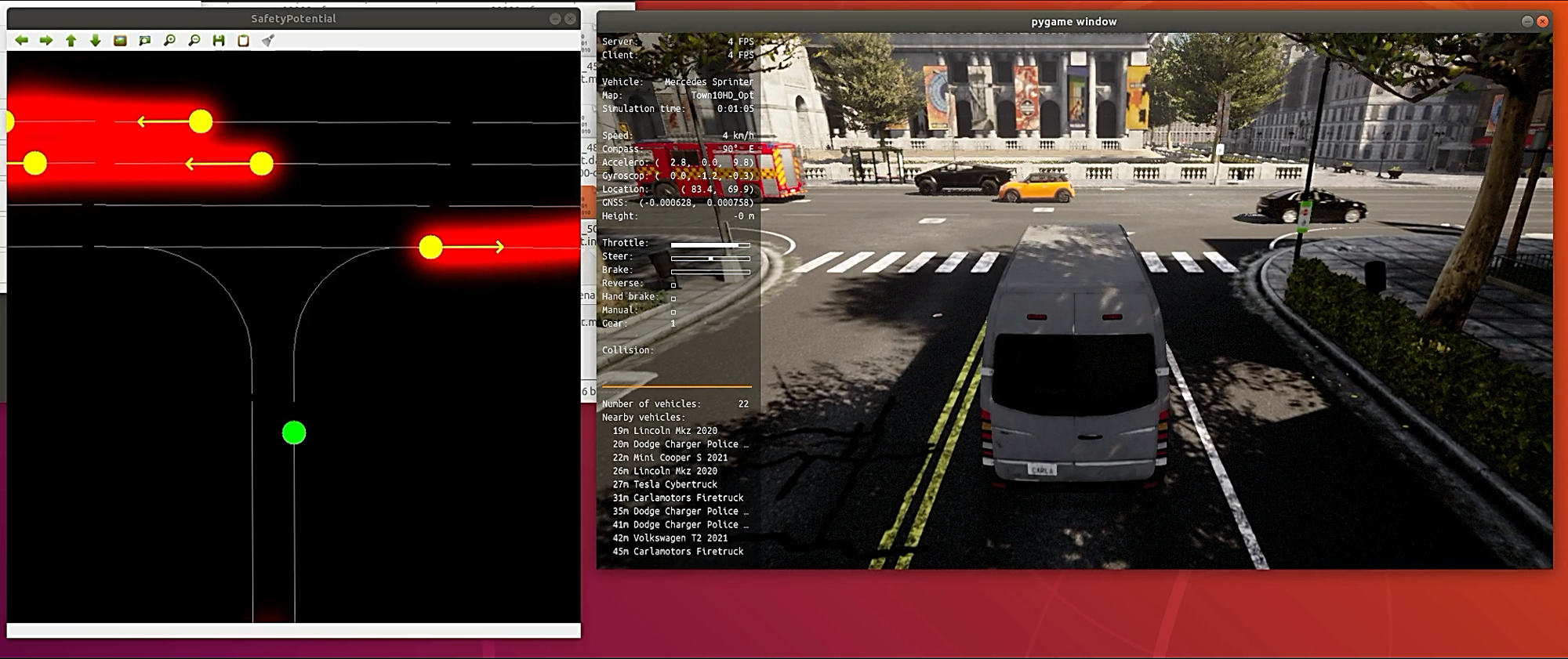Reset zoom with the original-size picture icon

[120, 41]
